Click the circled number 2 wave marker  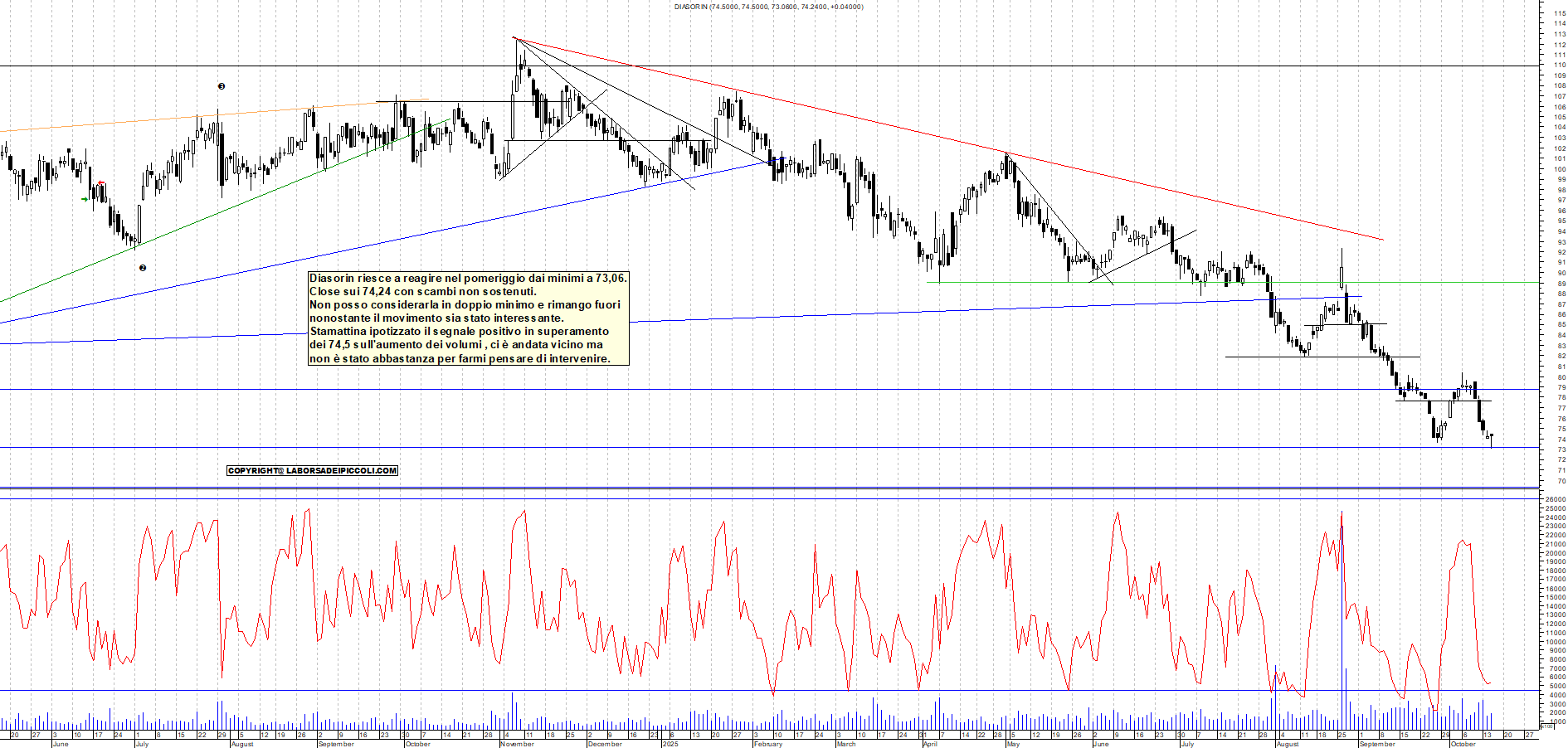tap(143, 268)
